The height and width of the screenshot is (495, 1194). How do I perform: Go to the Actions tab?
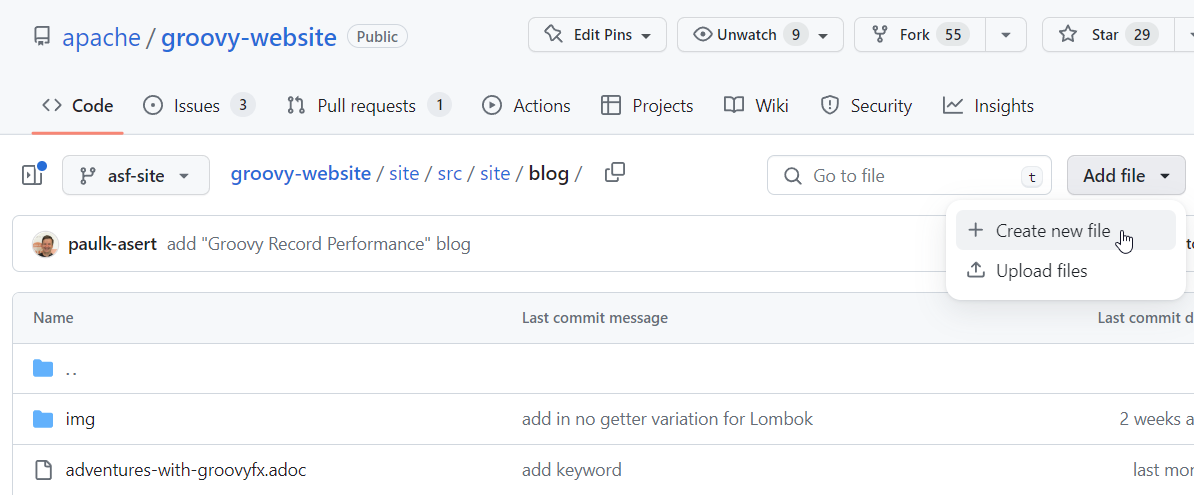(526, 106)
